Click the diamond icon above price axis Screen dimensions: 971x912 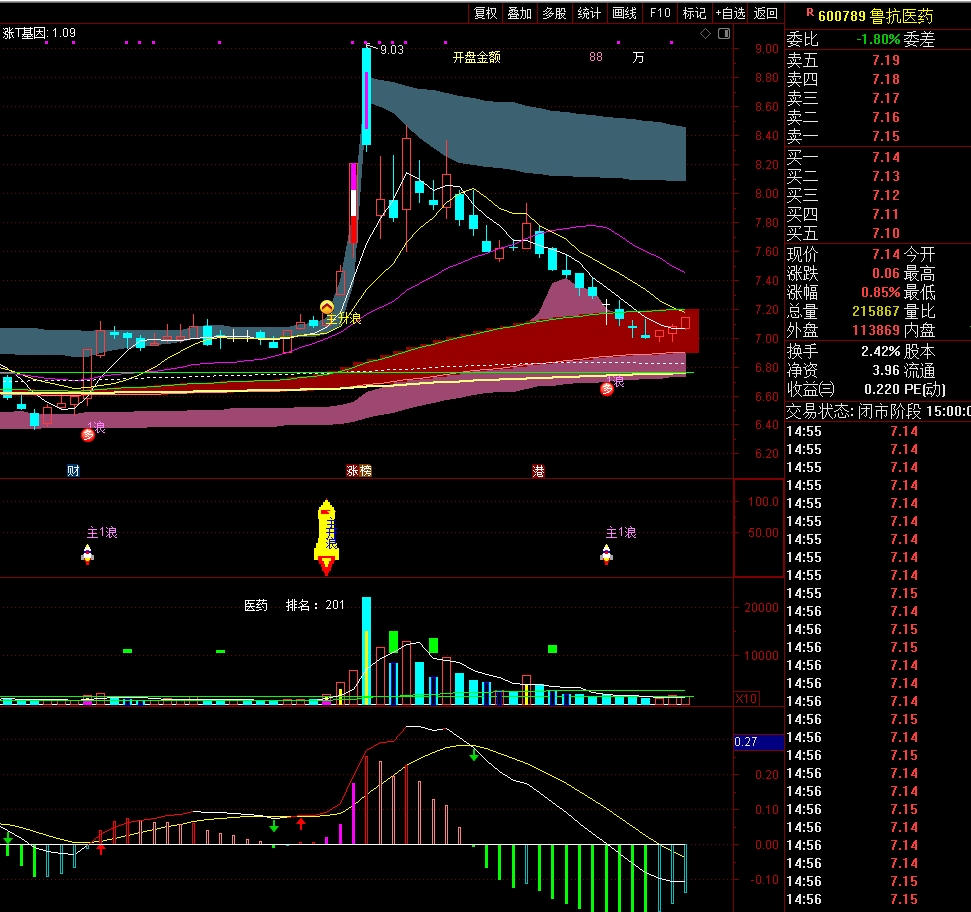point(705,33)
